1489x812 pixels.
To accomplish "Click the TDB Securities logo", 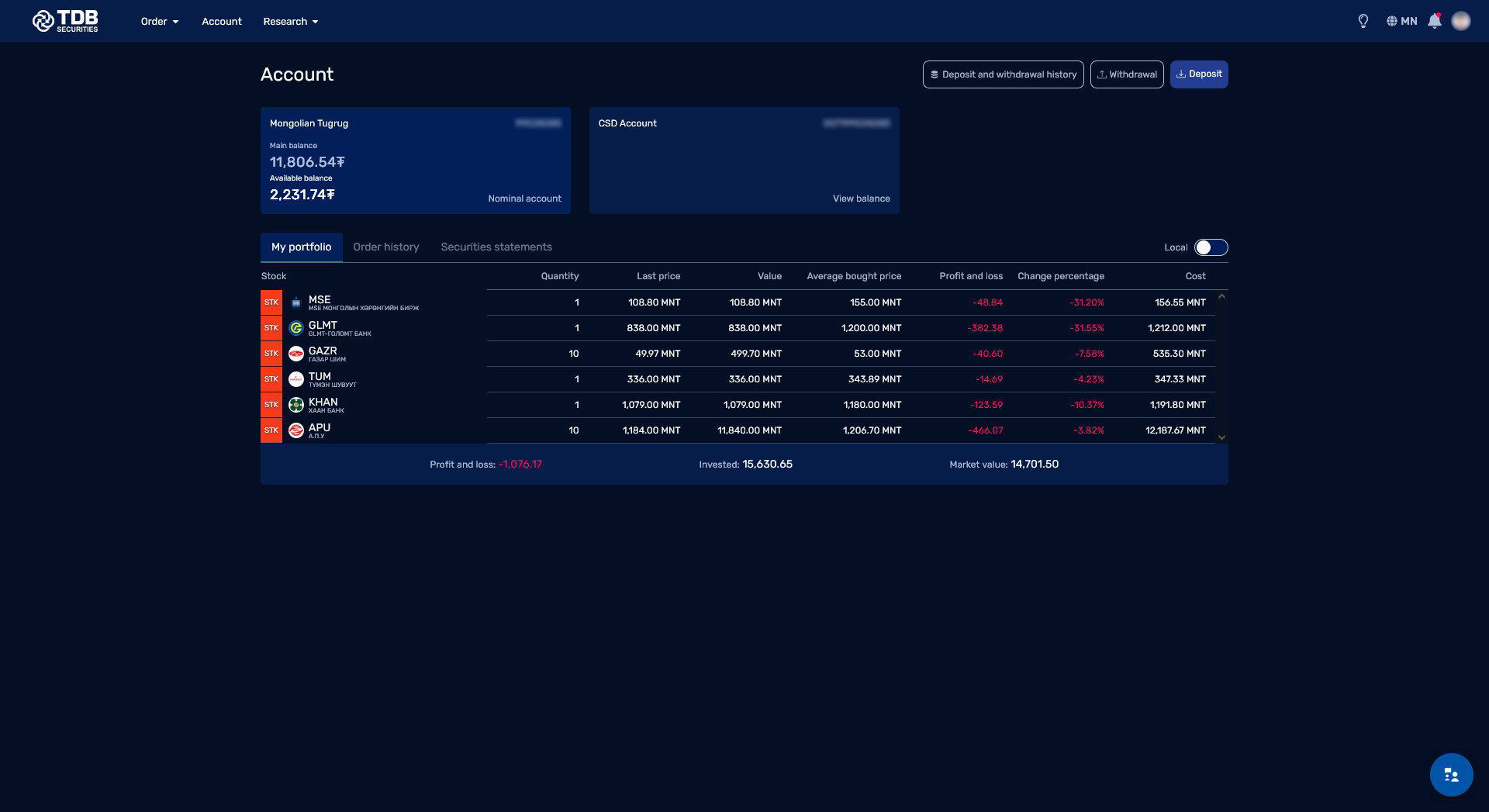I will [x=65, y=21].
